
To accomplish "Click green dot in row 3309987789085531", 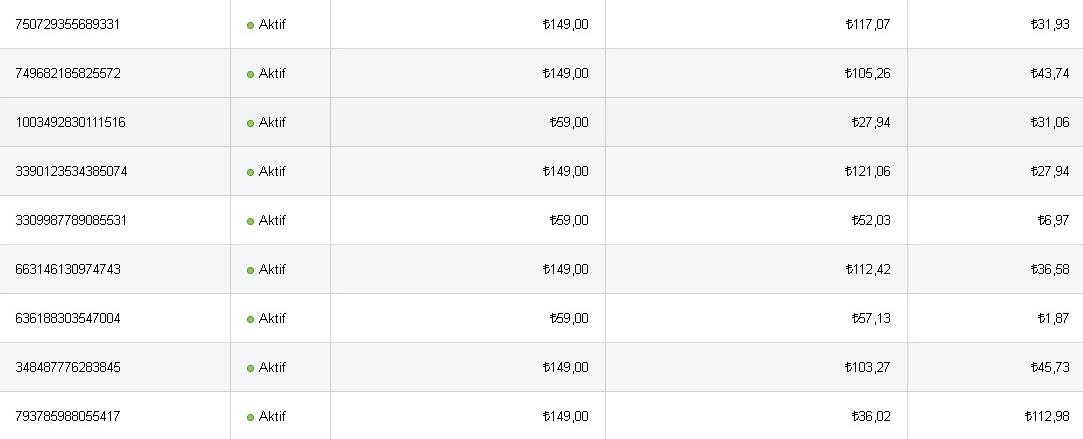I will pos(250,222).
